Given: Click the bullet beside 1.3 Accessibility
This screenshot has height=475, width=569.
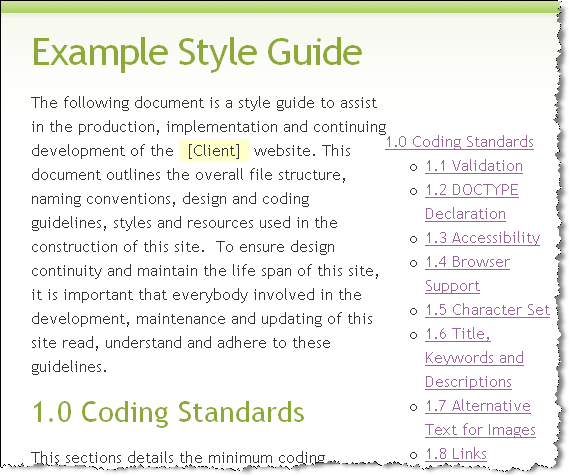Looking at the screenshot, I should pyautogui.click(x=413, y=239).
